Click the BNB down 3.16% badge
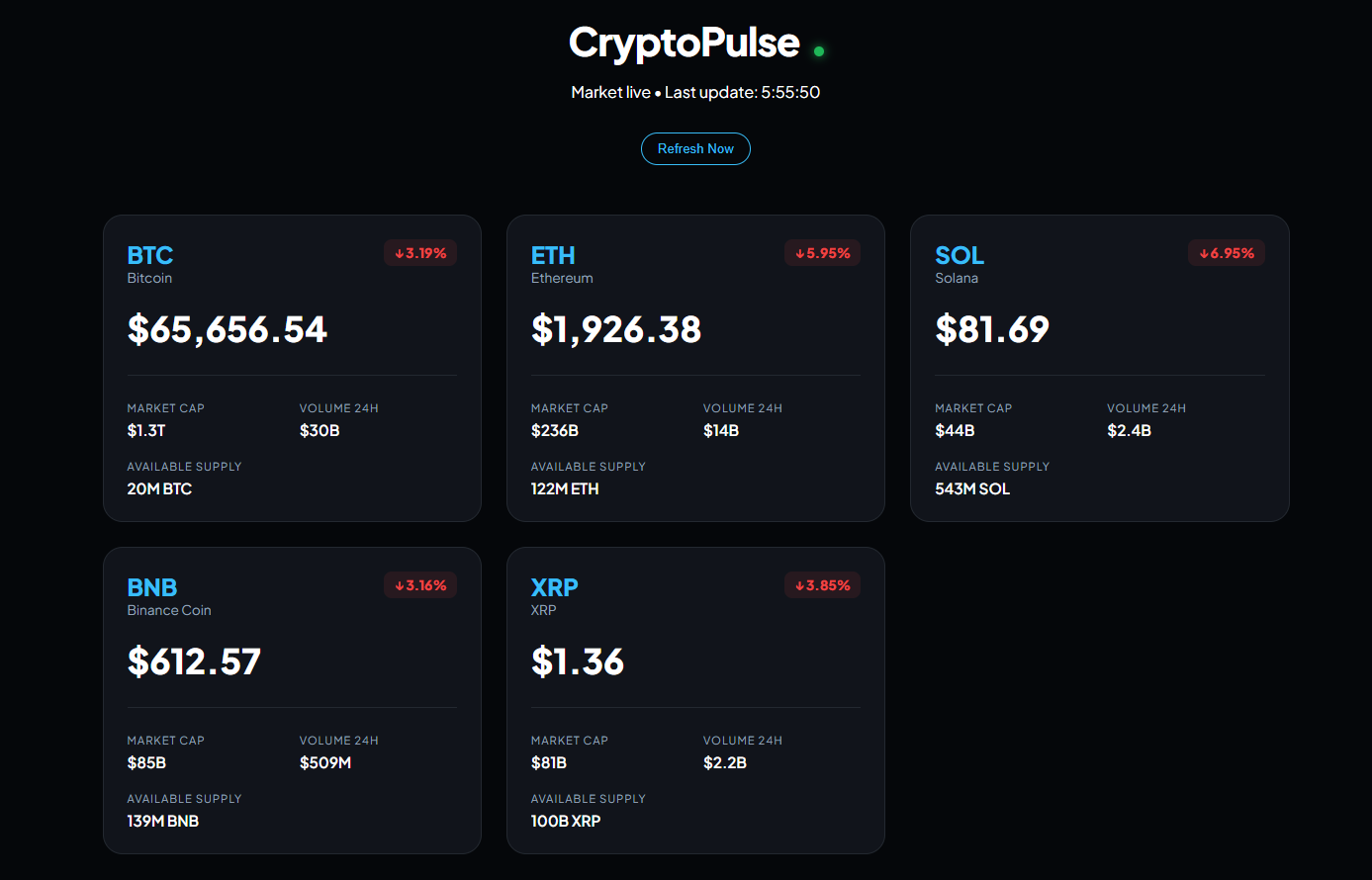The width and height of the screenshot is (1372, 880). pyautogui.click(x=420, y=585)
